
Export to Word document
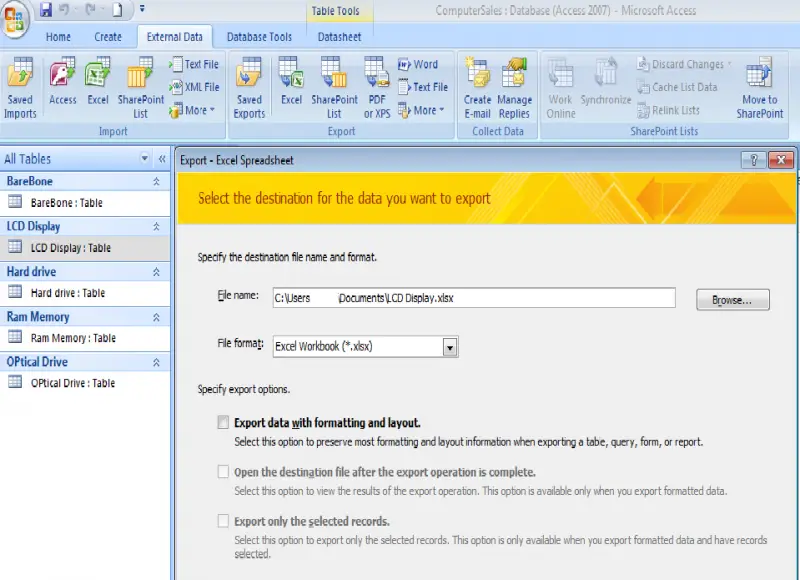(418, 64)
